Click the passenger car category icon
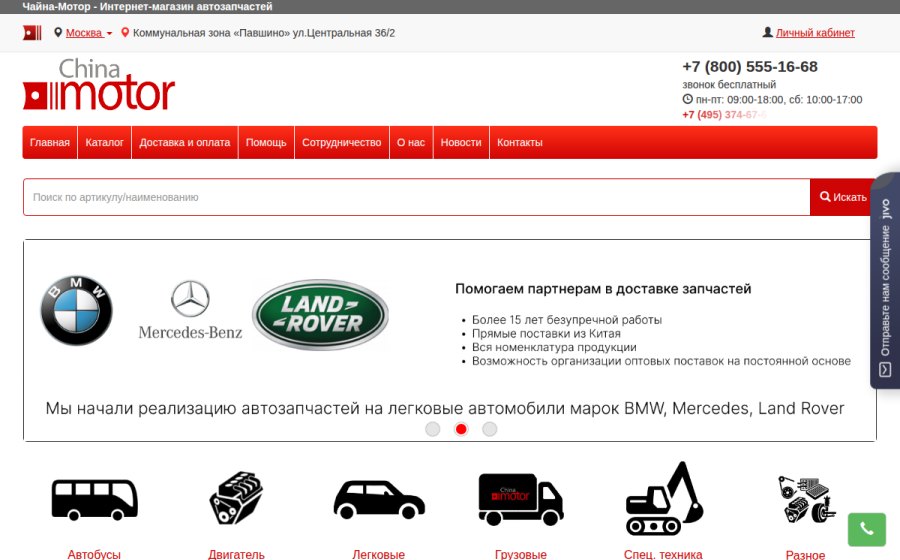 pyautogui.click(x=379, y=500)
